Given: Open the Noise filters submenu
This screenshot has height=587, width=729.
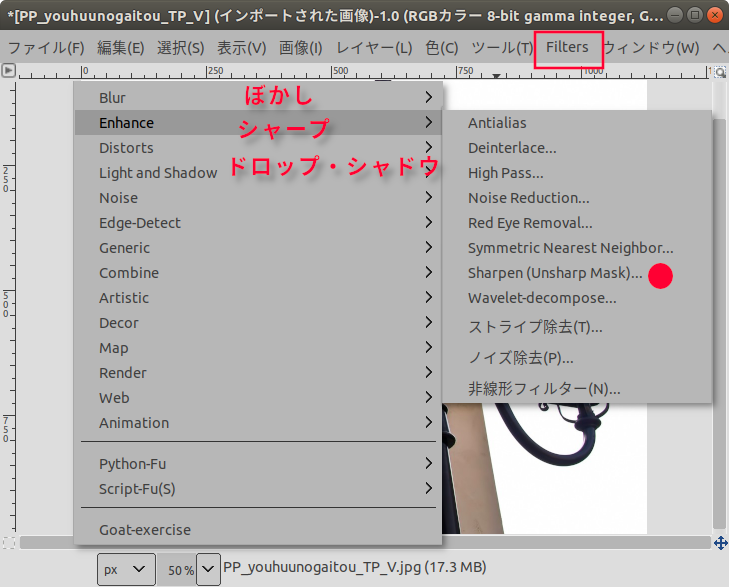Looking at the screenshot, I should coord(258,198).
